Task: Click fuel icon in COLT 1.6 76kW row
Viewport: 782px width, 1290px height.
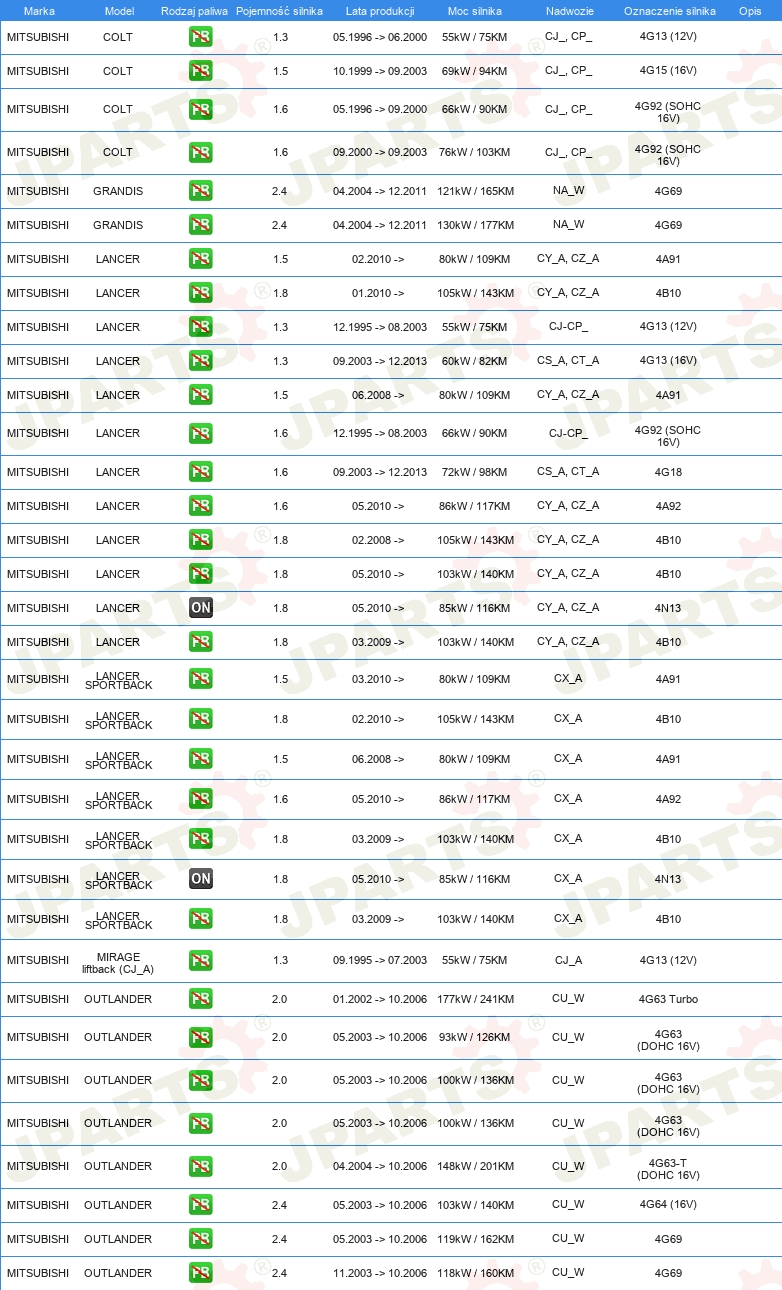Action: (x=201, y=152)
